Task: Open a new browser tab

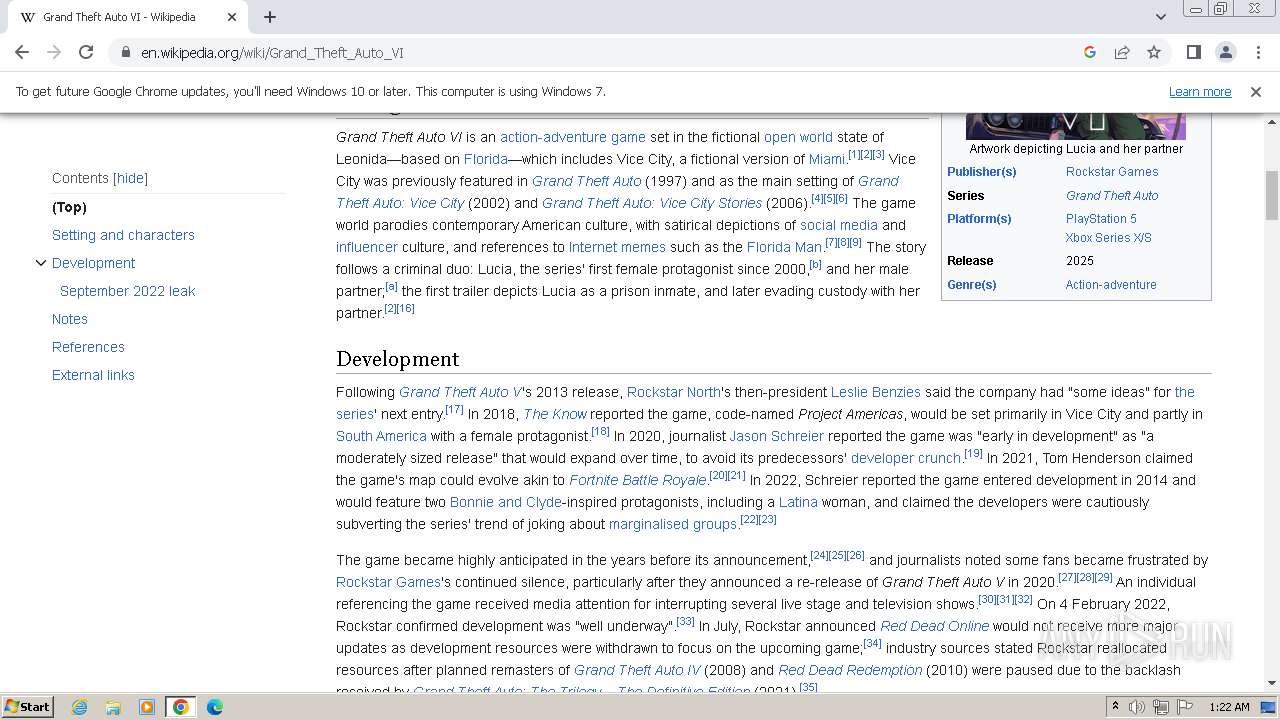Action: point(270,17)
